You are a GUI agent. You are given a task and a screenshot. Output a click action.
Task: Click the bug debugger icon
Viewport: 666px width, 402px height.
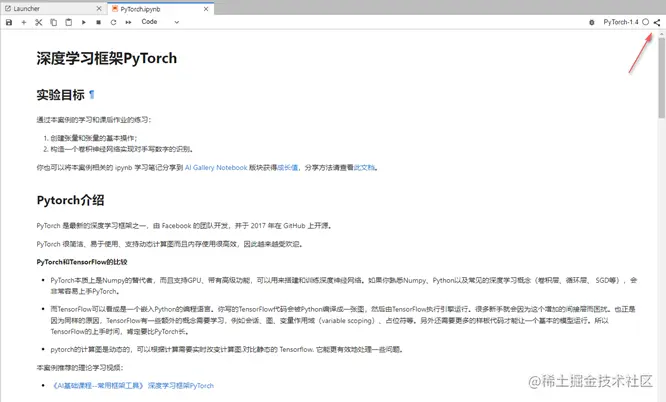point(592,22)
